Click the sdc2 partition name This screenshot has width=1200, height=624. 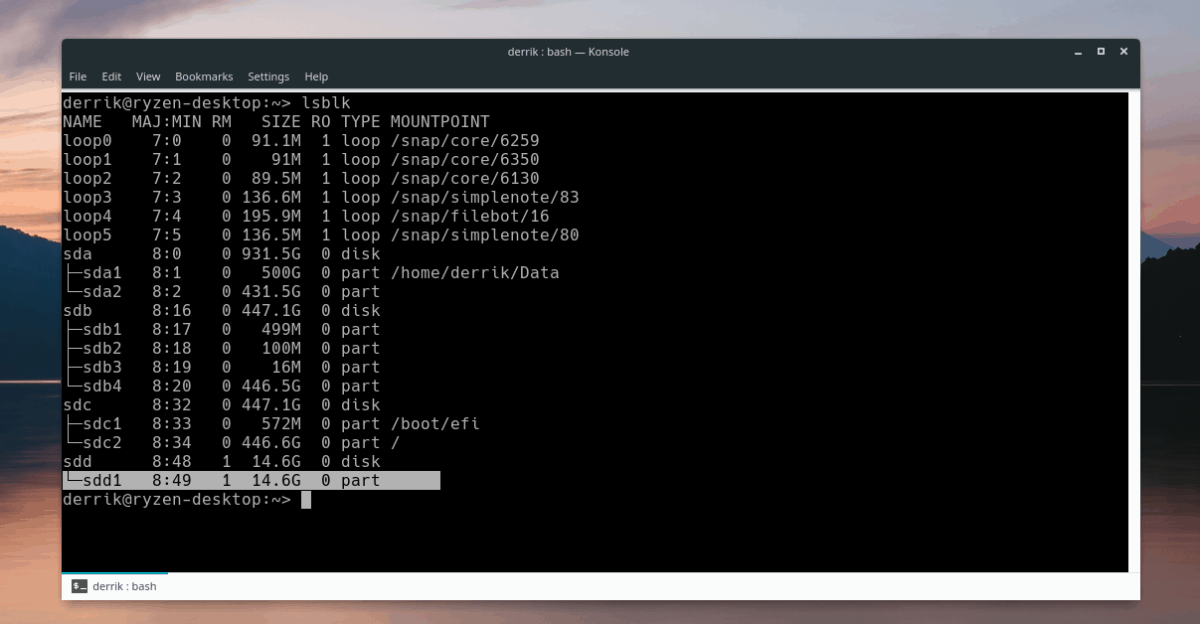coord(102,443)
